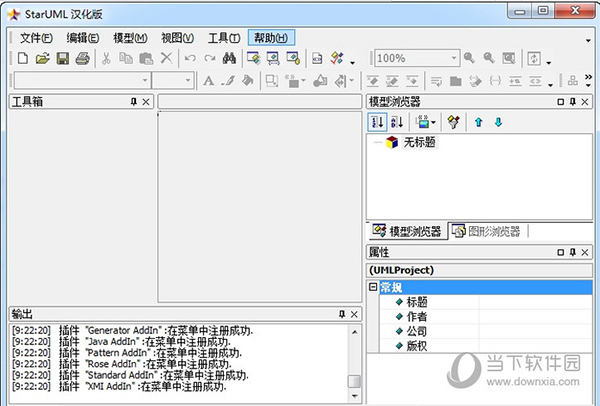600x406 pixels.
Task: Open the 工具(T) menu
Action: coord(224,38)
